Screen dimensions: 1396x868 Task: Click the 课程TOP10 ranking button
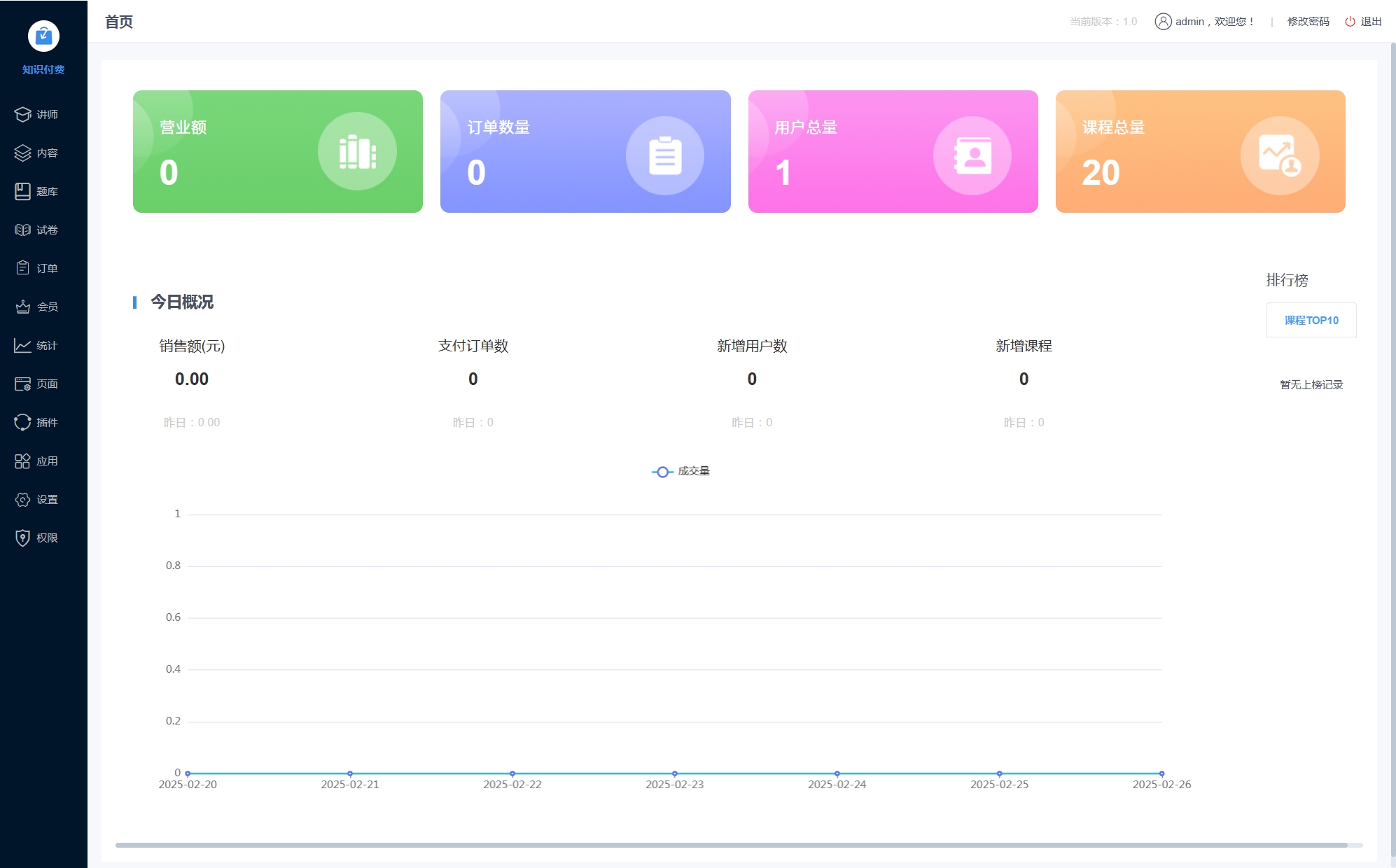pos(1311,320)
